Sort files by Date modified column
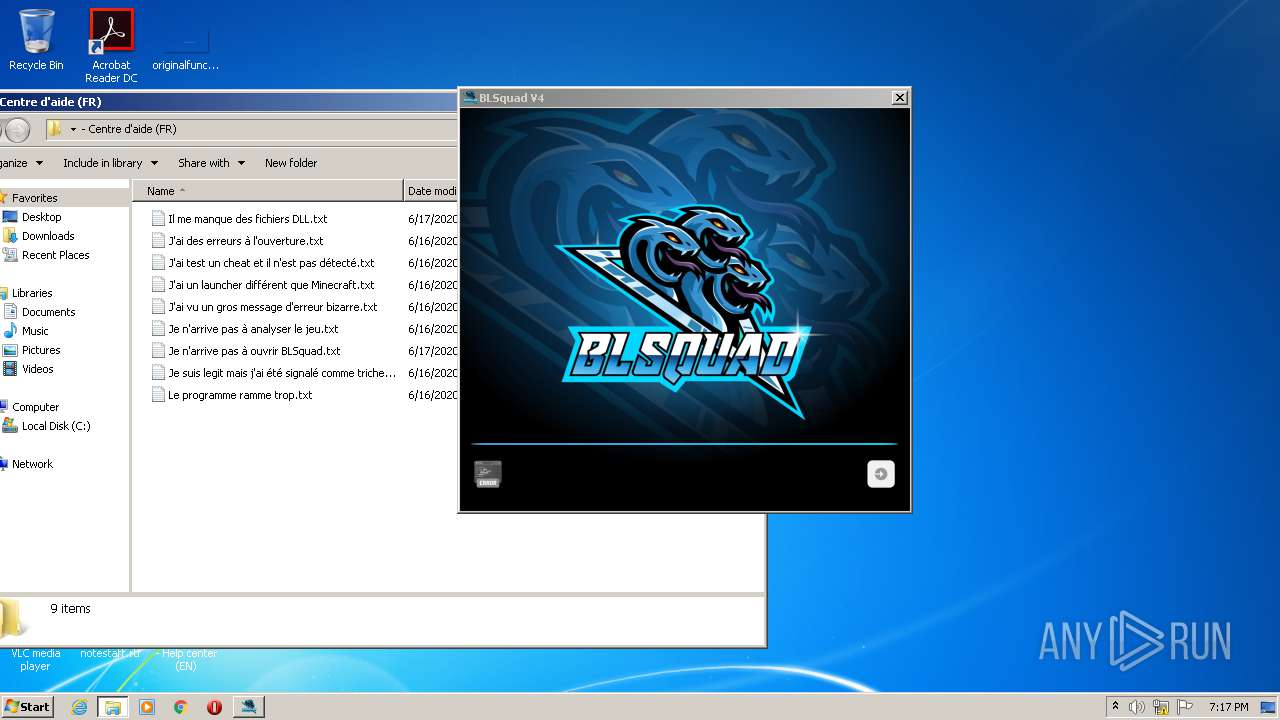The width and height of the screenshot is (1280, 720). coord(432,191)
